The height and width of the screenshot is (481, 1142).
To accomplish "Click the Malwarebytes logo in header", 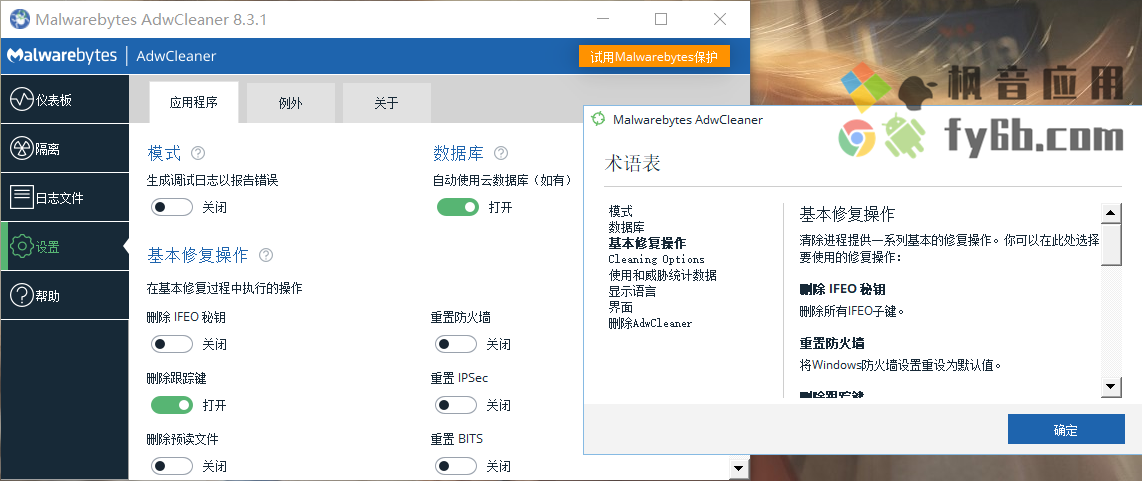I will click(x=62, y=56).
